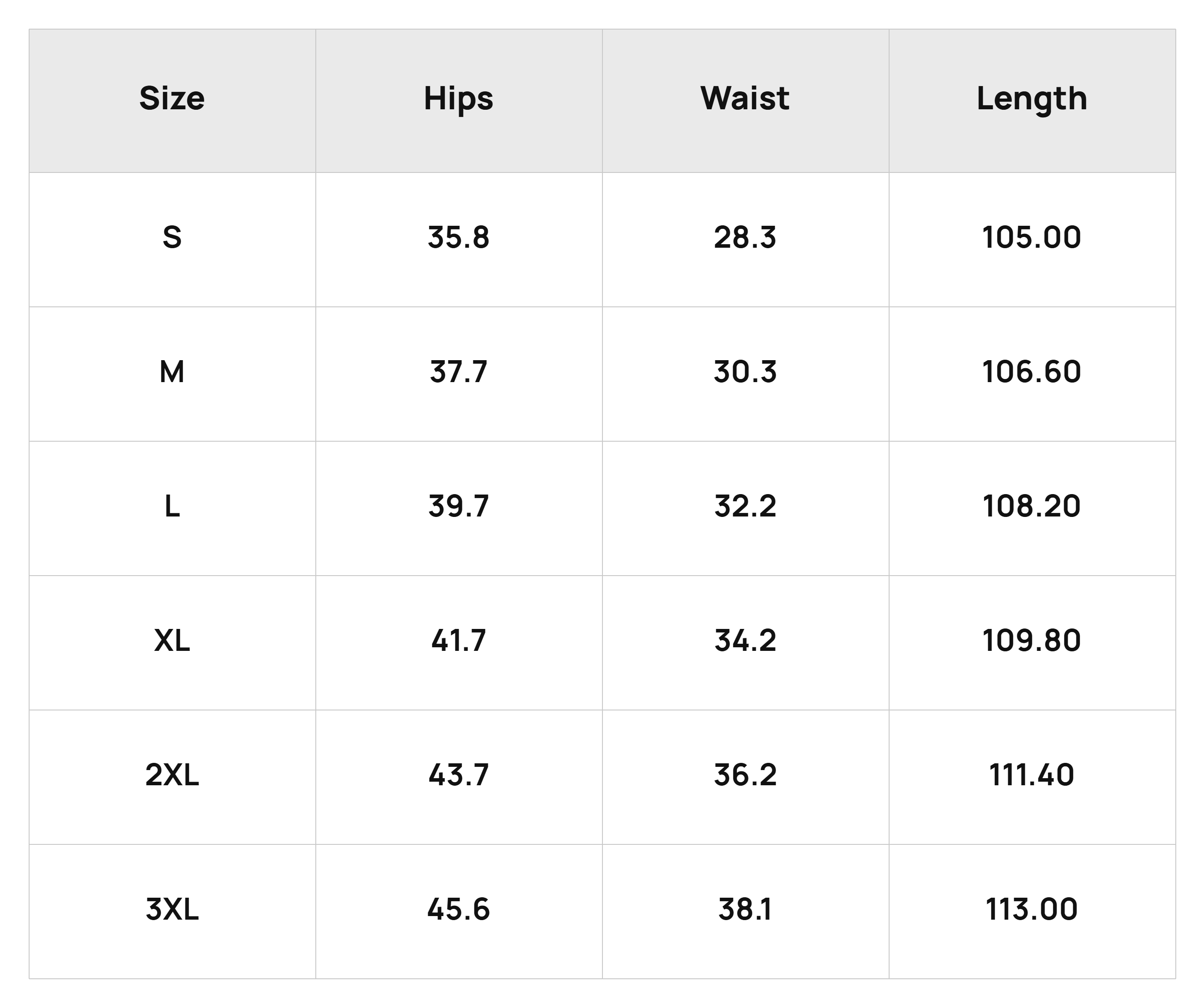Click length value 111.40
Viewport: 1204px width, 1007px height.
(1032, 775)
